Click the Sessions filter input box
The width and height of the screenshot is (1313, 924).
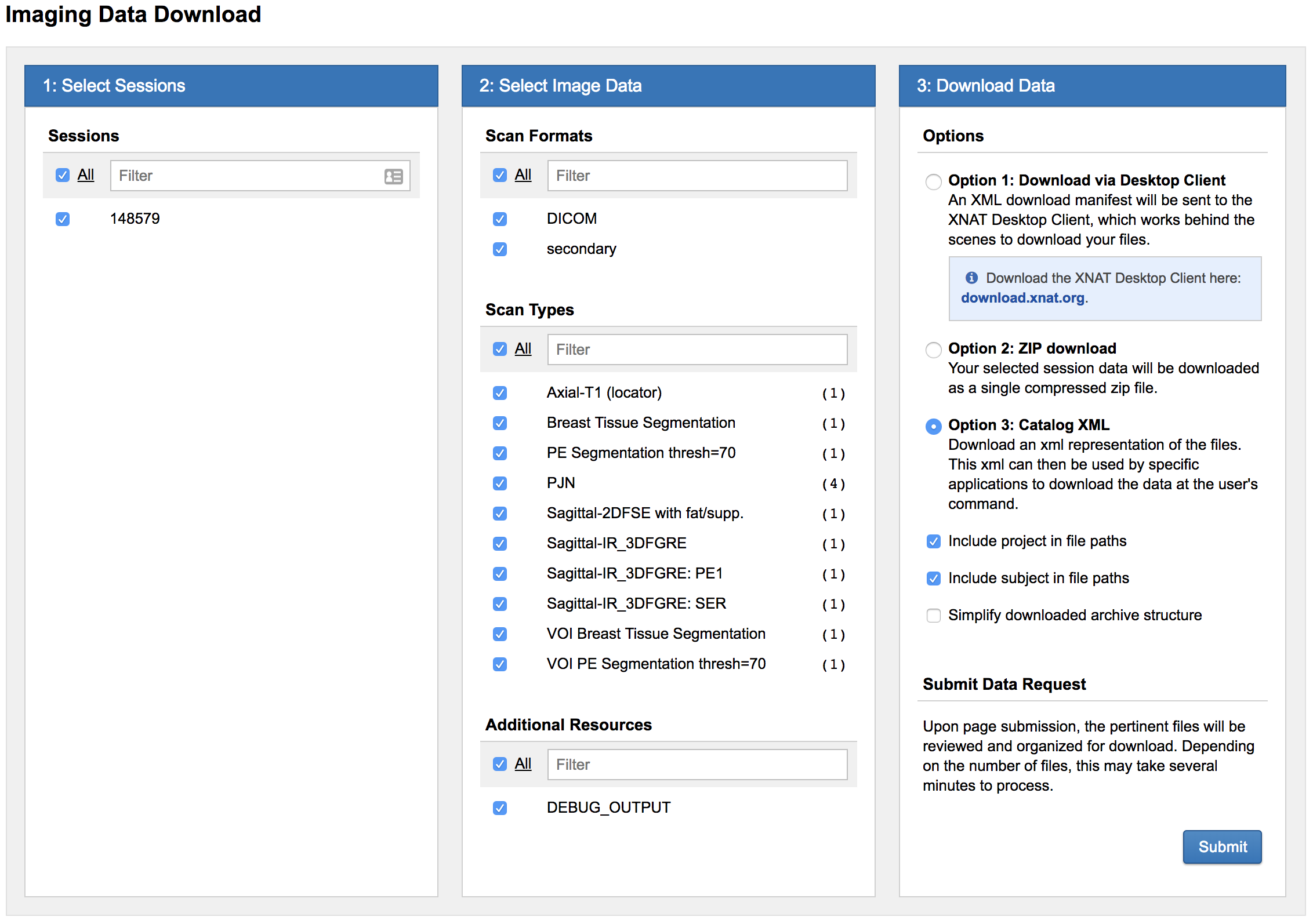pos(249,176)
